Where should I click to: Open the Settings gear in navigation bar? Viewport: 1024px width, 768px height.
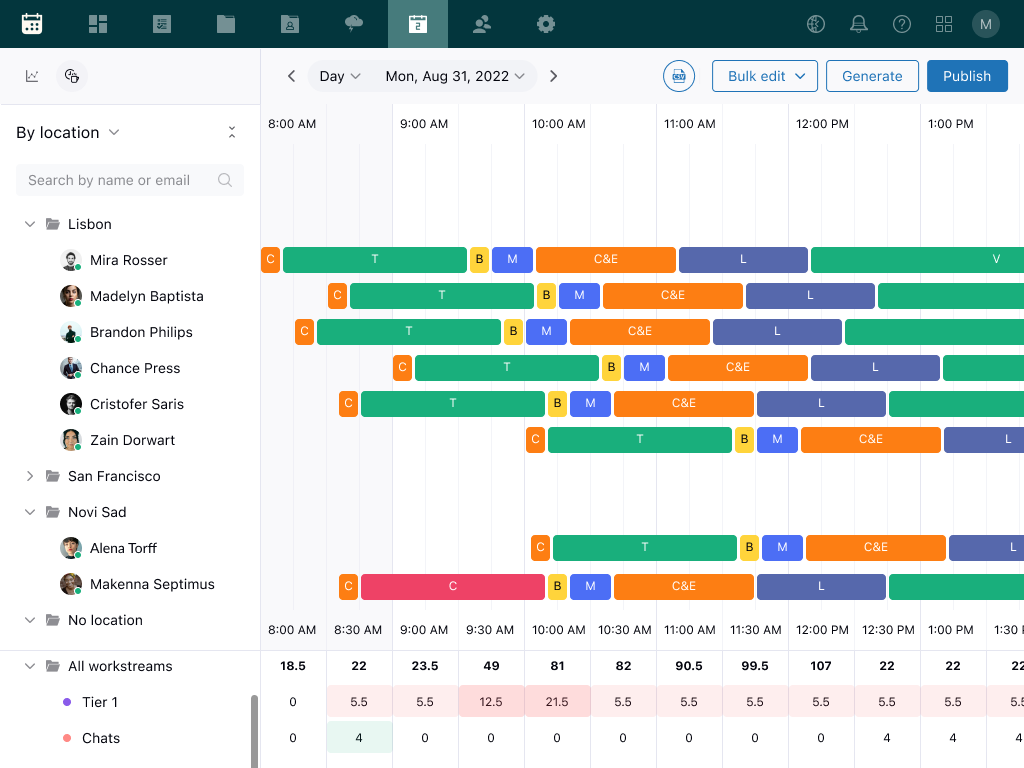(545, 23)
